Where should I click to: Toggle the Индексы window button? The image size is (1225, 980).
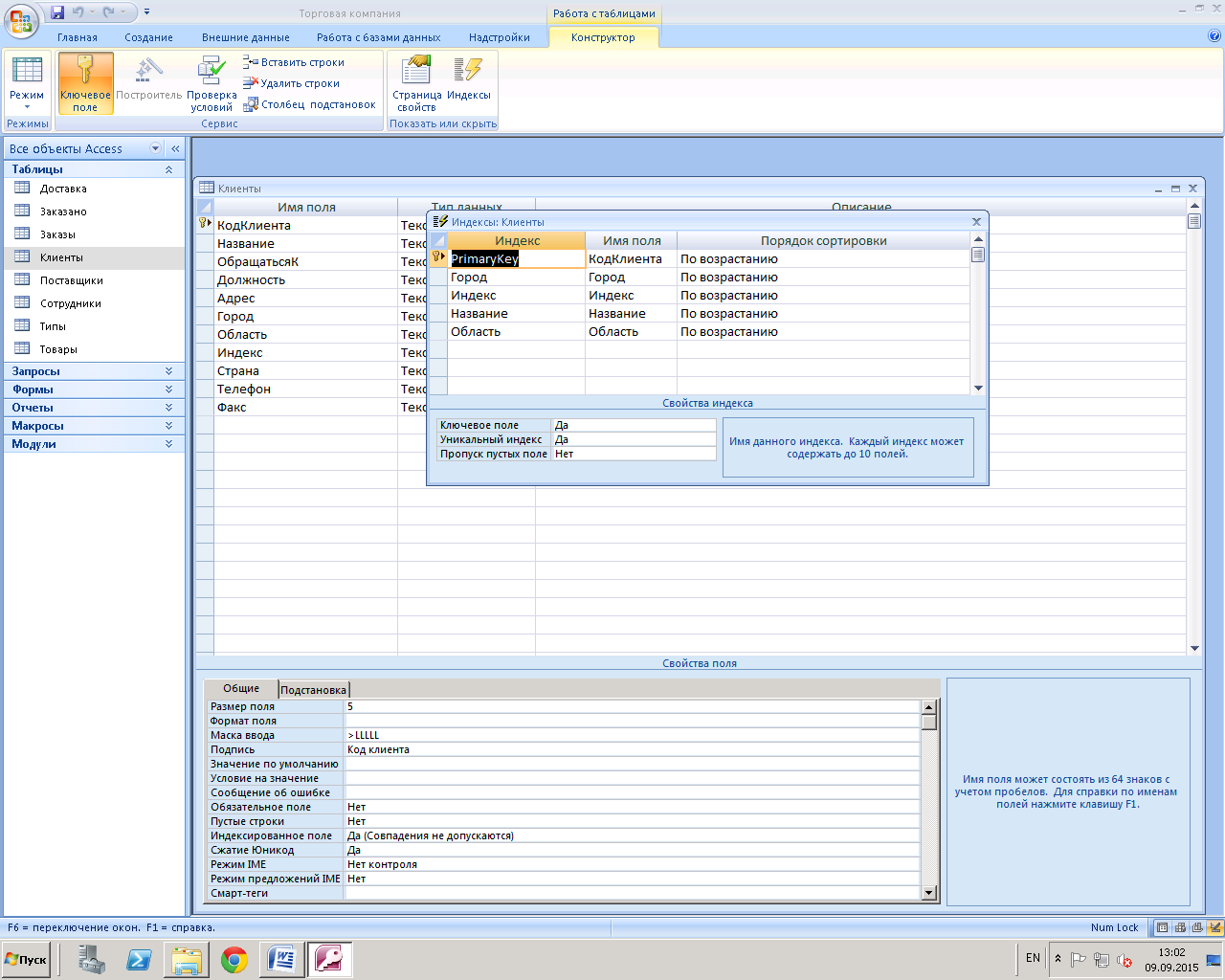pos(468,78)
